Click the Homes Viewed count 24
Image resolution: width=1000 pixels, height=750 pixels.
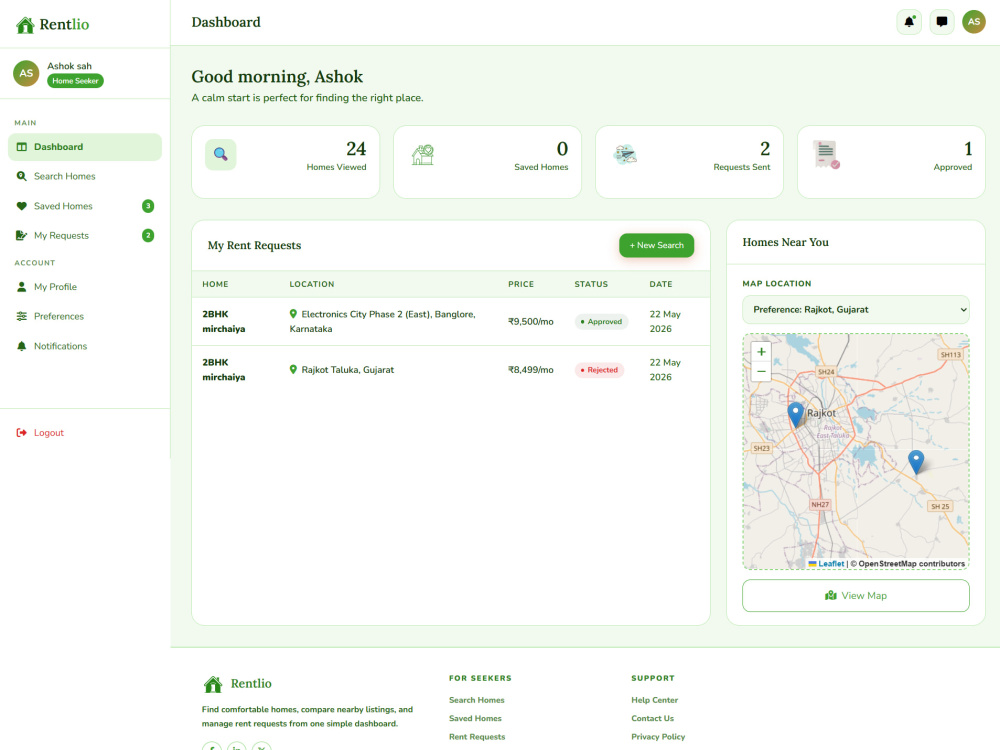click(x=356, y=149)
